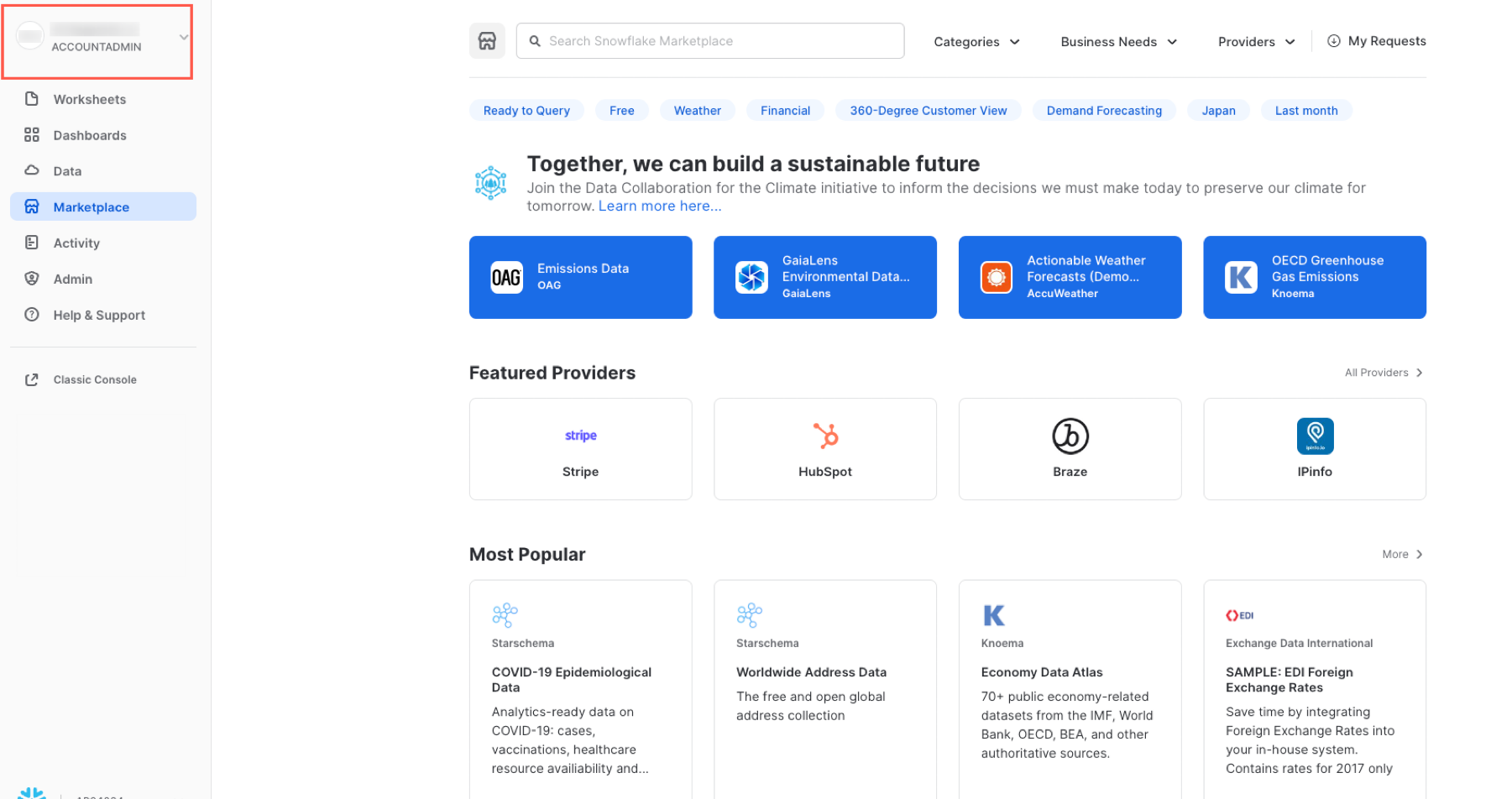Viewport: 1512px width, 799px height.
Task: Enable the Weather filter
Action: coord(697,110)
